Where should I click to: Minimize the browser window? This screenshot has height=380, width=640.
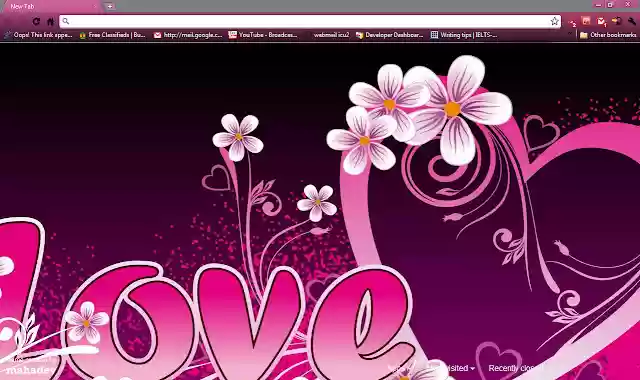click(598, 5)
